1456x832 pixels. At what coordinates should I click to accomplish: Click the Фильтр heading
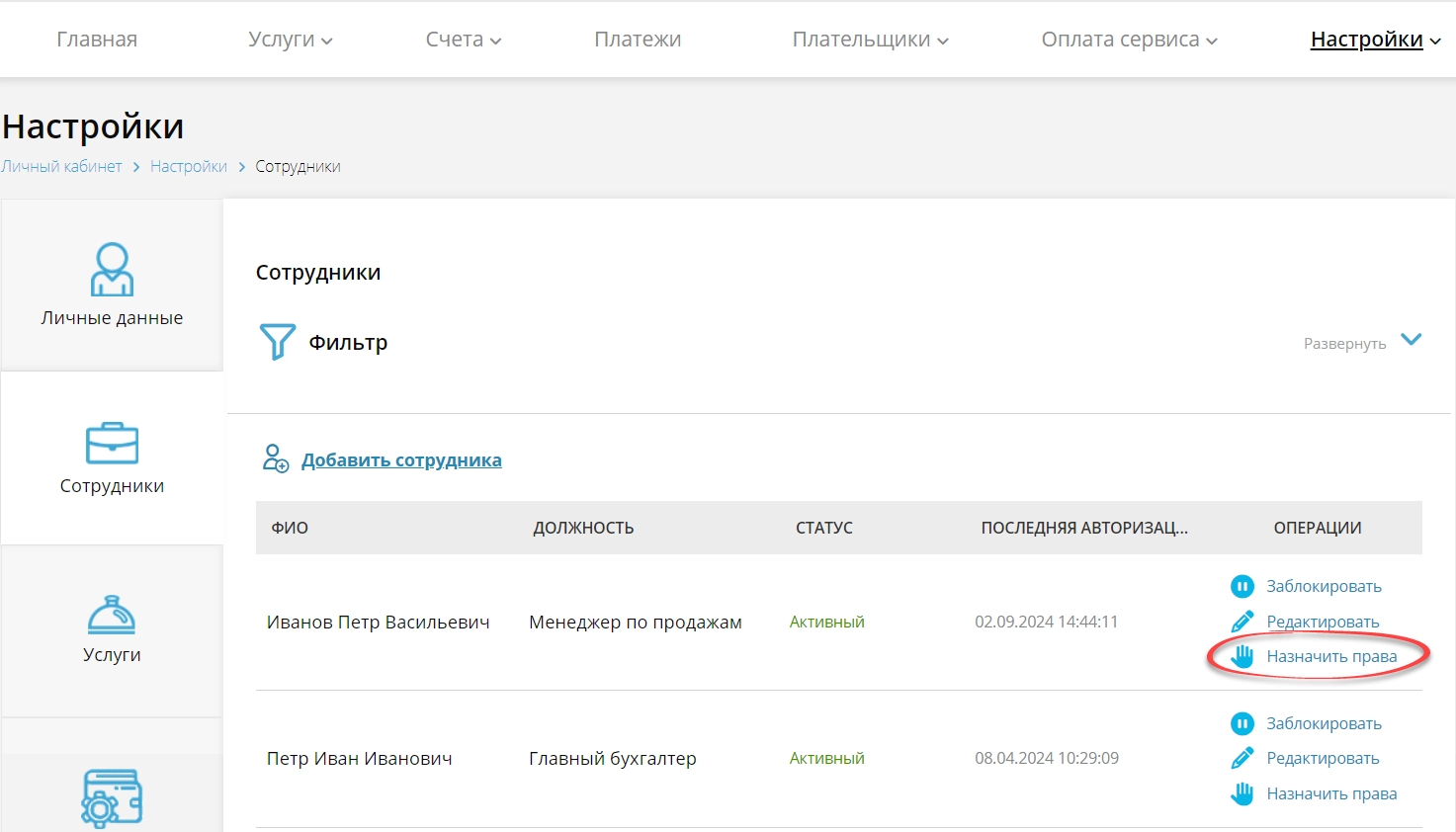[348, 342]
